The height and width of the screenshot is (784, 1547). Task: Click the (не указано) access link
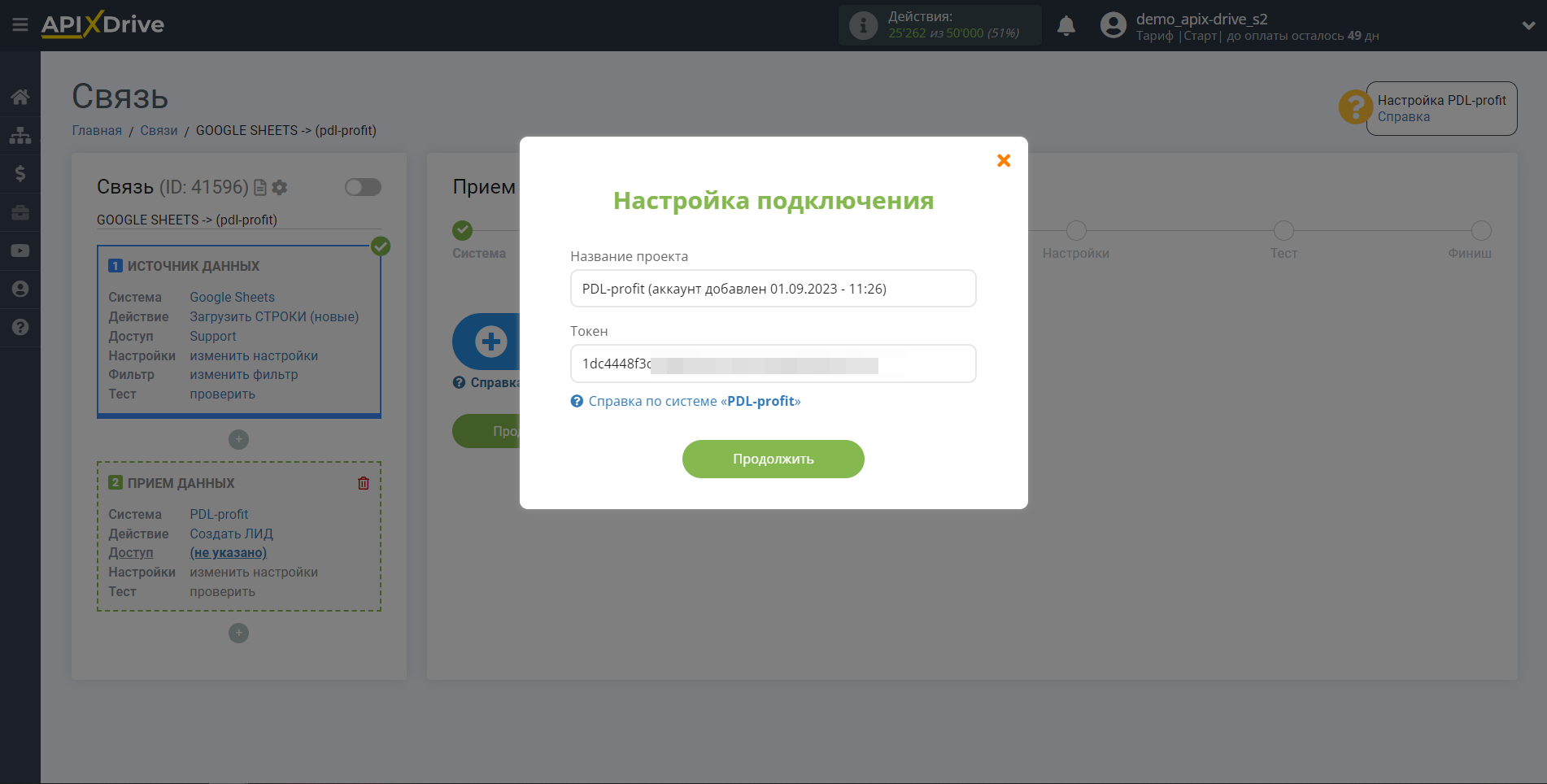[228, 552]
